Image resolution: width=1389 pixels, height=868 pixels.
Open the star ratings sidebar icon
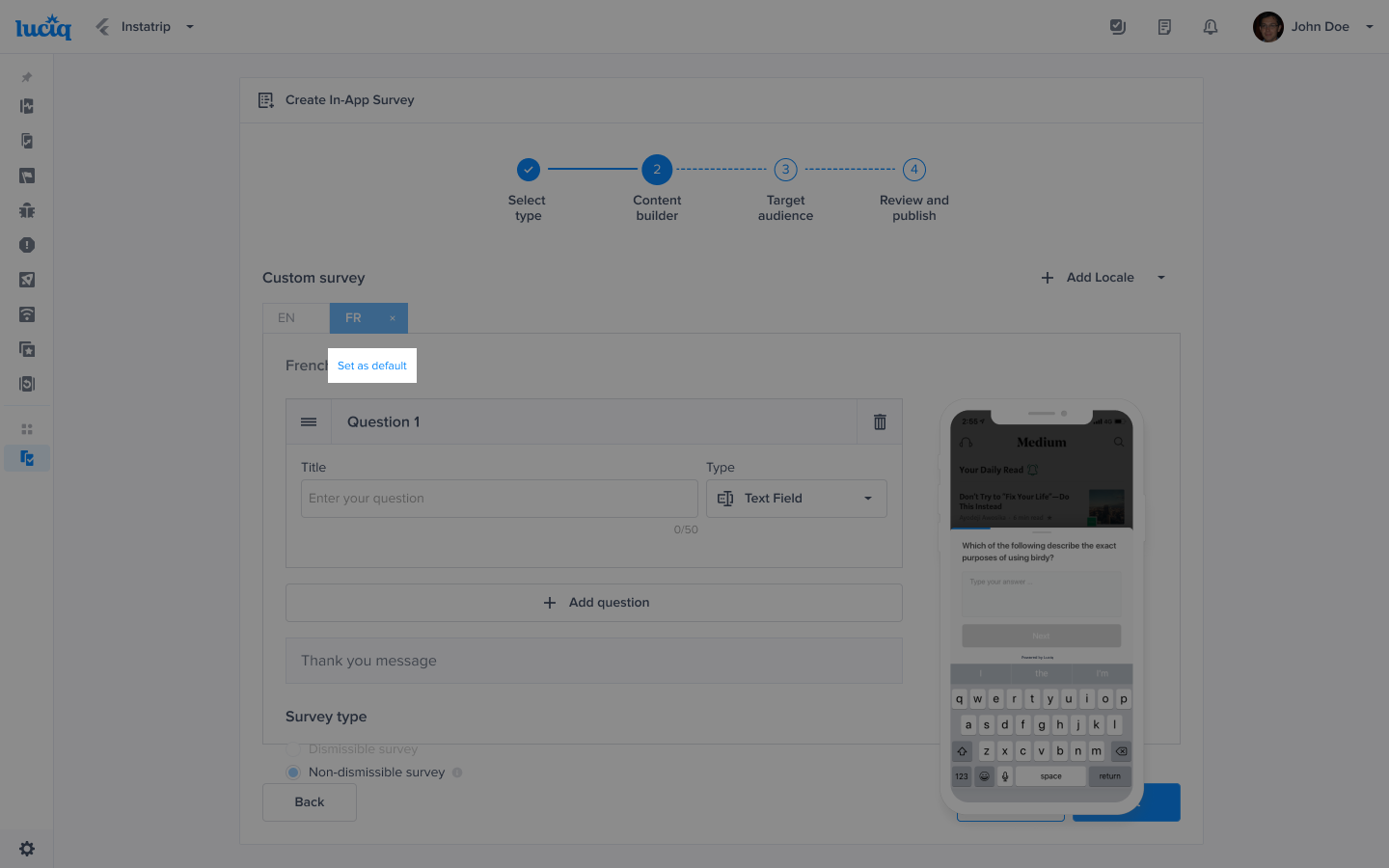coord(27,349)
